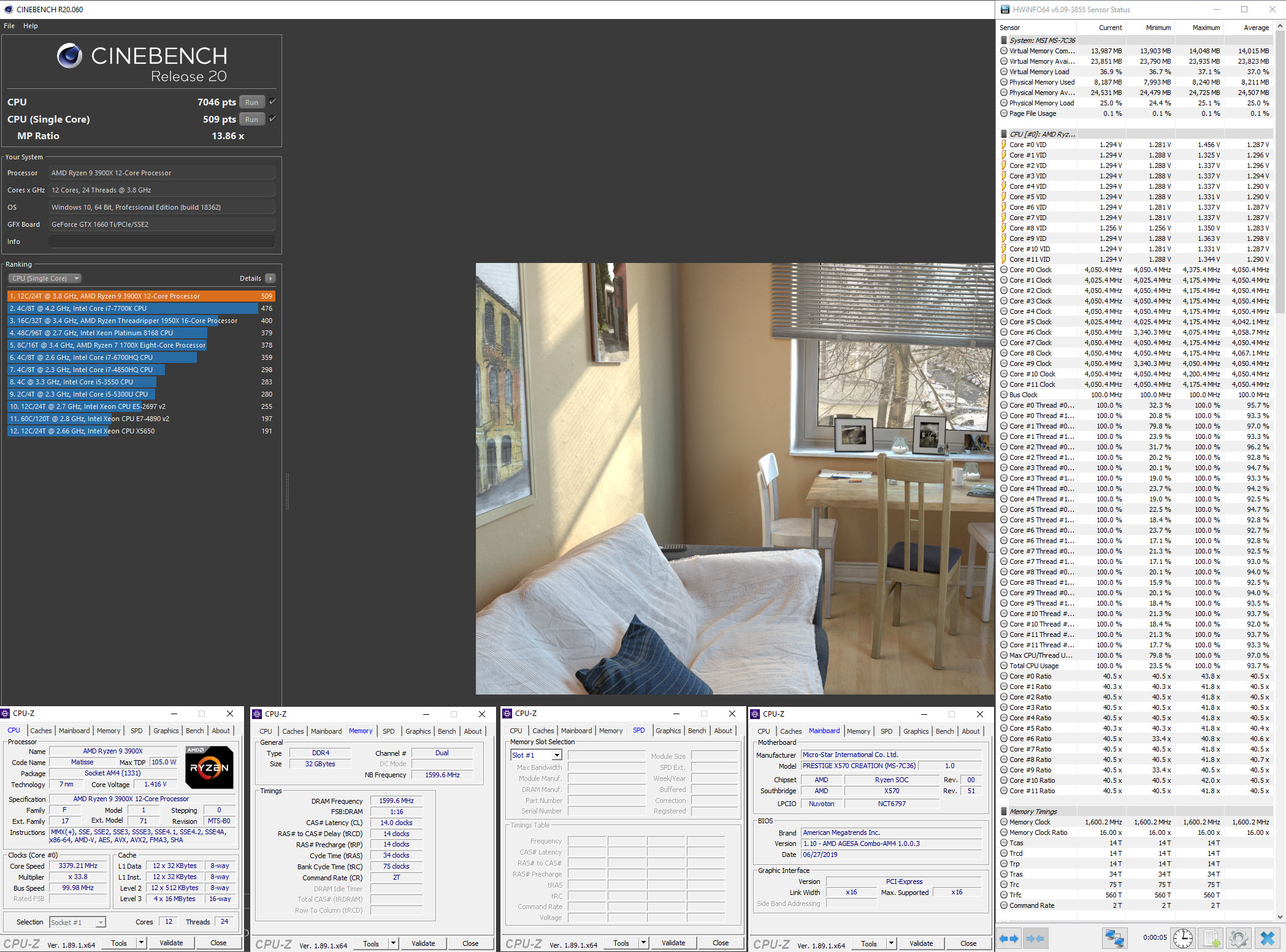Screen dimensions: 1286x952
Task: Open Tools dropdown arrow in CPU-Z CPU window
Action: (141, 943)
